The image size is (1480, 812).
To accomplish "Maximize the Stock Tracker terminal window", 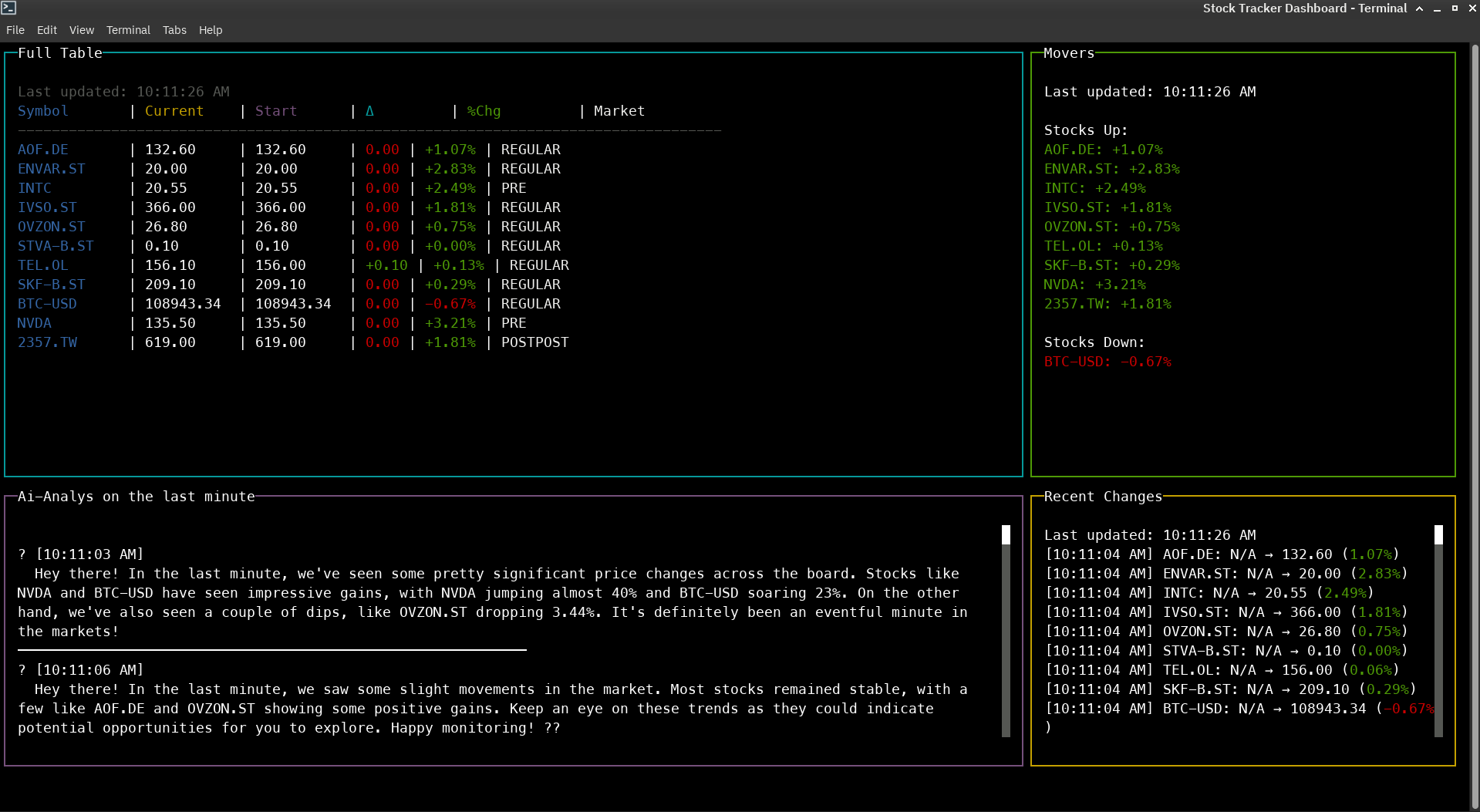I will 1455,8.
